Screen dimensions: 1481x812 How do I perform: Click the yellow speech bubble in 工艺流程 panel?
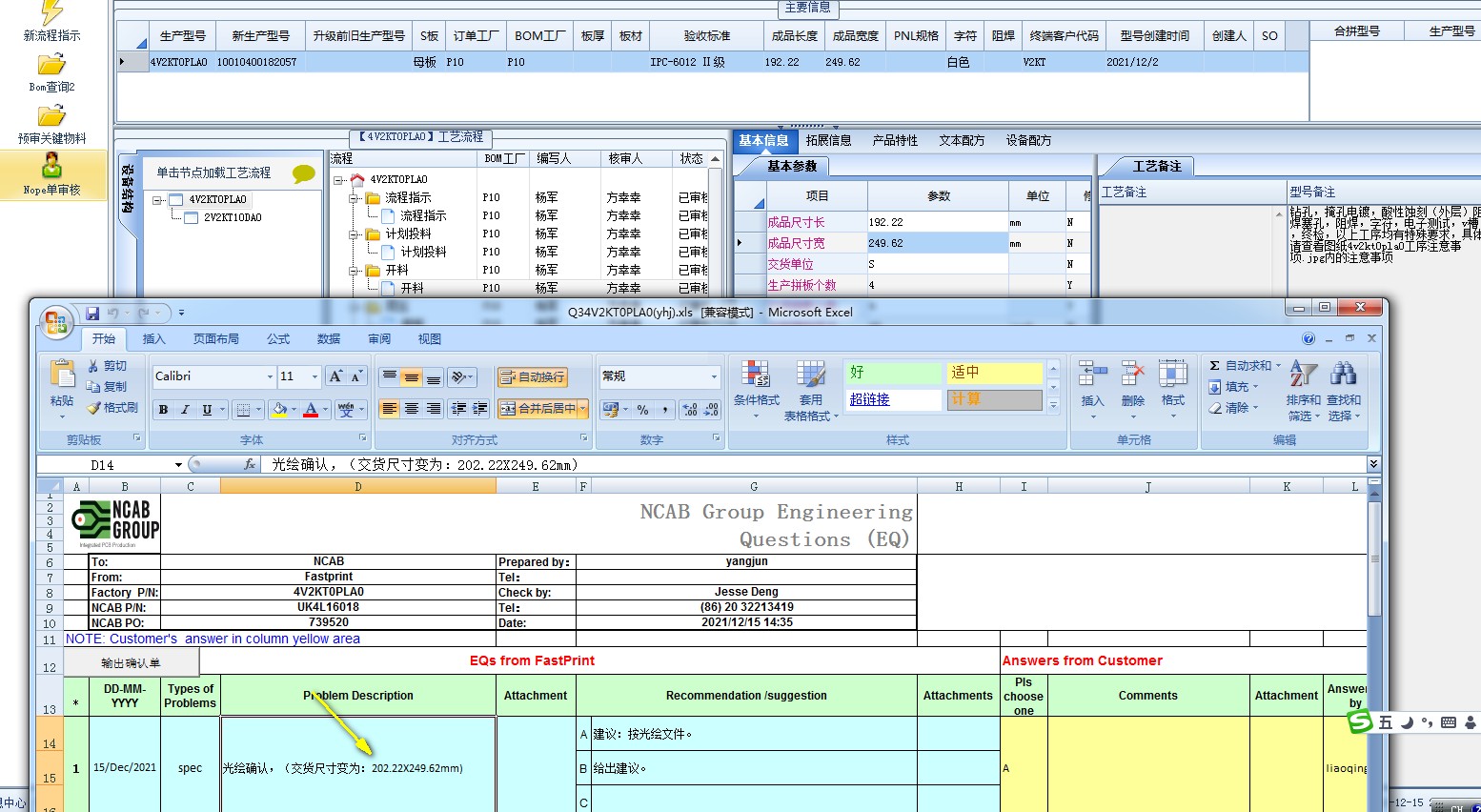point(304,173)
